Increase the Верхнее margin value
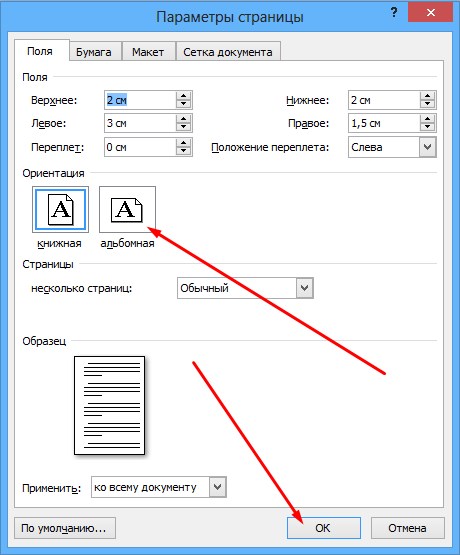Screen dimensions: 460x555 tap(184, 96)
